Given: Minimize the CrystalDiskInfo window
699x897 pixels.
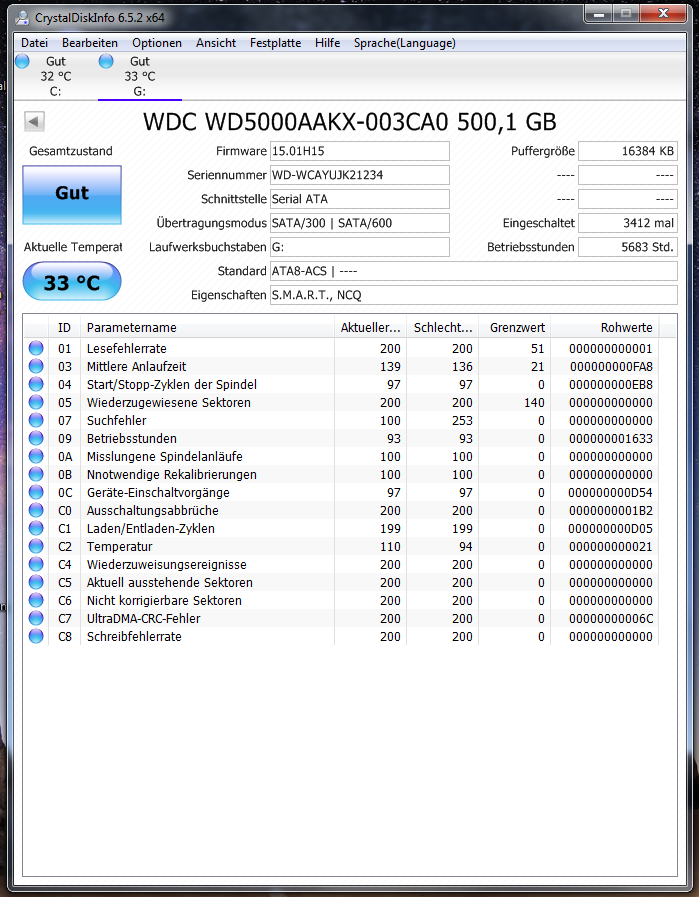Looking at the screenshot, I should [599, 13].
